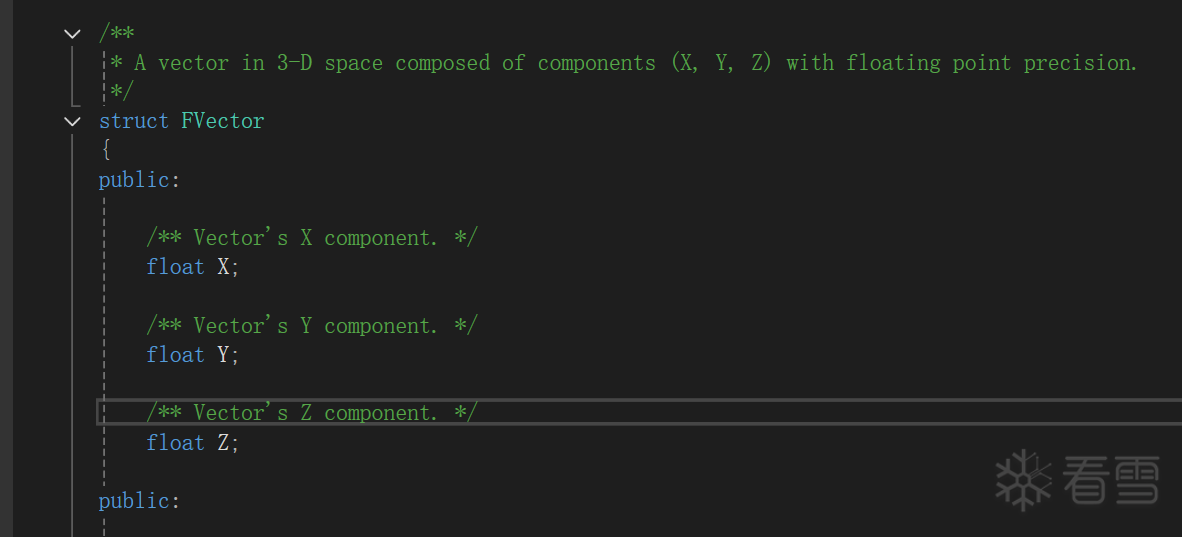Click the Vector's X component comment
This screenshot has height=537, width=1182.
coord(312,238)
